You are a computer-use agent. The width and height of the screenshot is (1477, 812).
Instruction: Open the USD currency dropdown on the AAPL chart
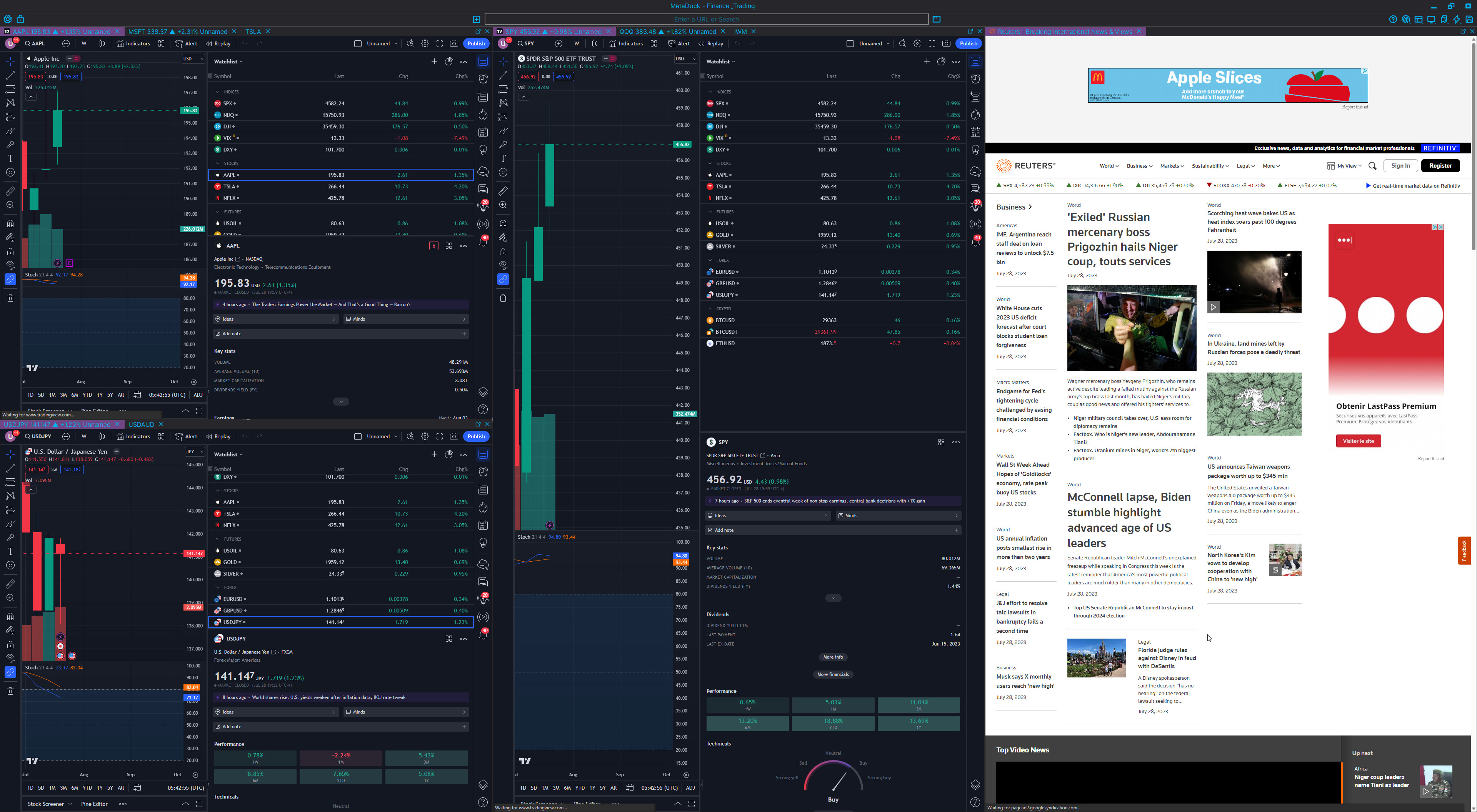[193, 58]
